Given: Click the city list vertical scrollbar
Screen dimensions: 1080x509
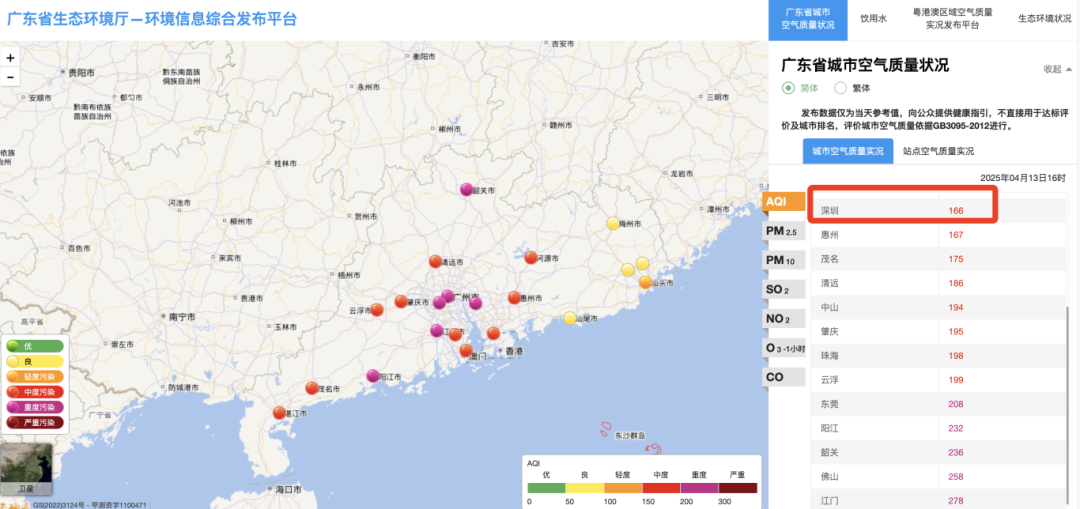Looking at the screenshot, I should (1070, 407).
